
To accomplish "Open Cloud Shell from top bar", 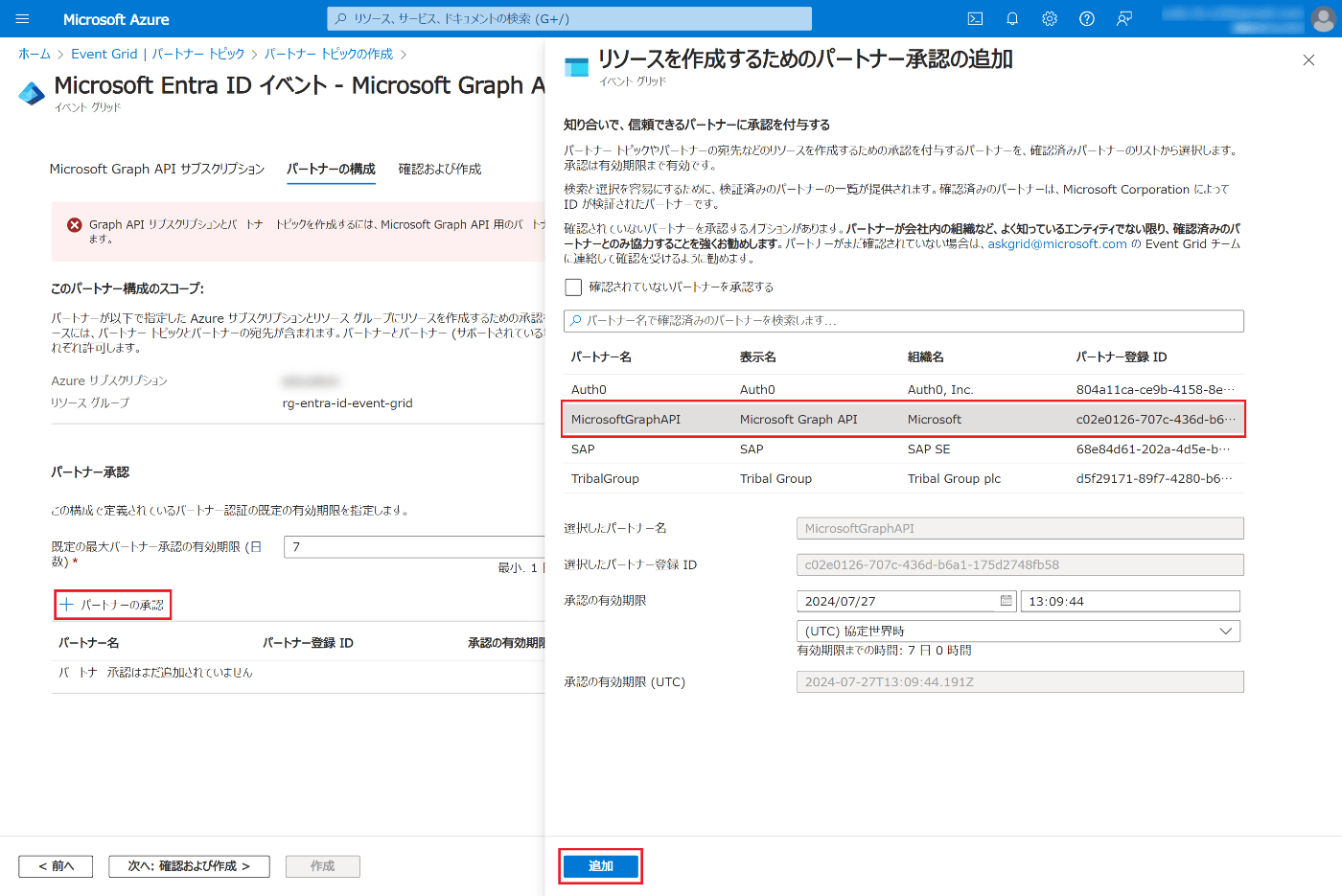I will point(975,19).
